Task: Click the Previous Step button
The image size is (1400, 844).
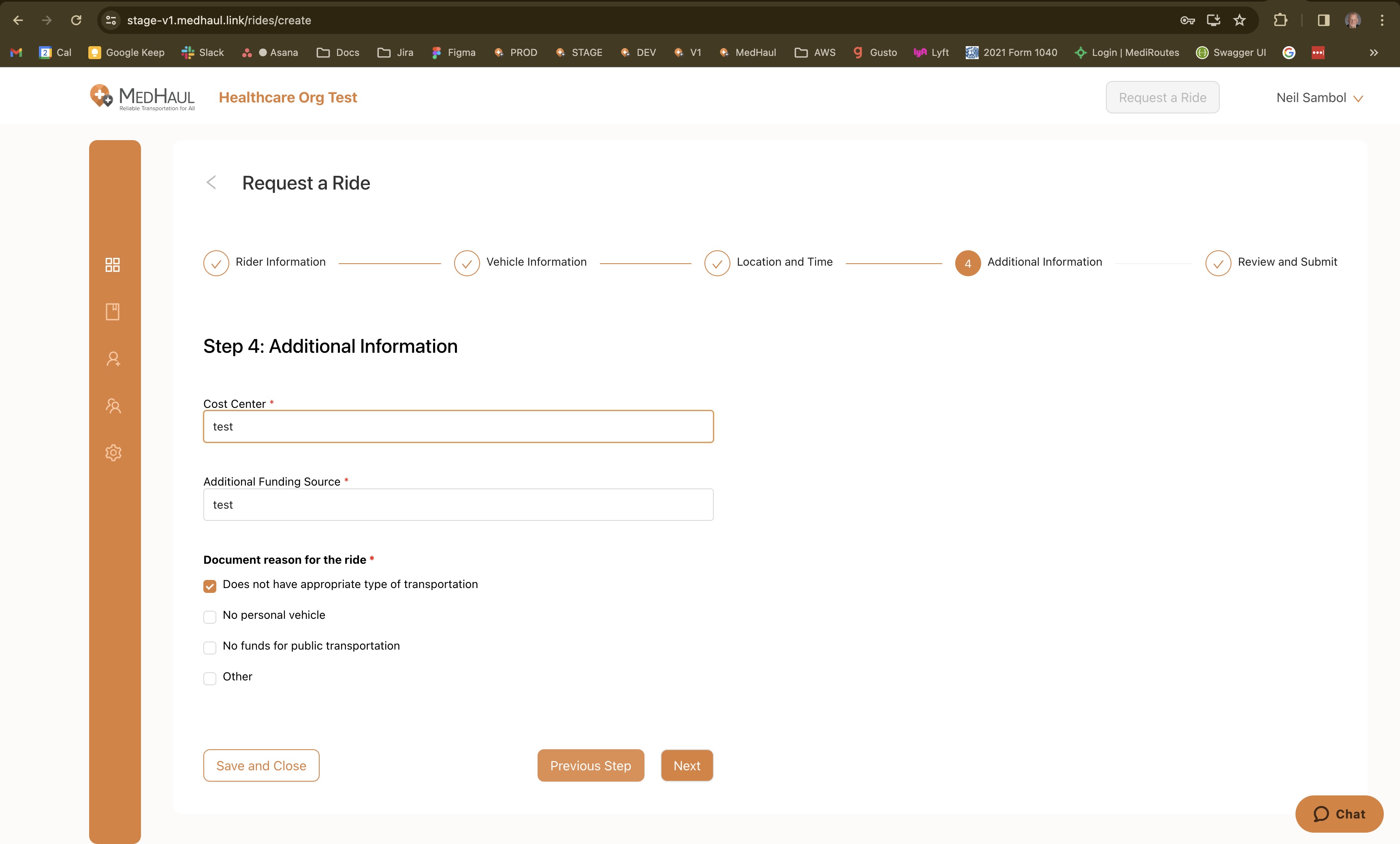Action: click(591, 765)
